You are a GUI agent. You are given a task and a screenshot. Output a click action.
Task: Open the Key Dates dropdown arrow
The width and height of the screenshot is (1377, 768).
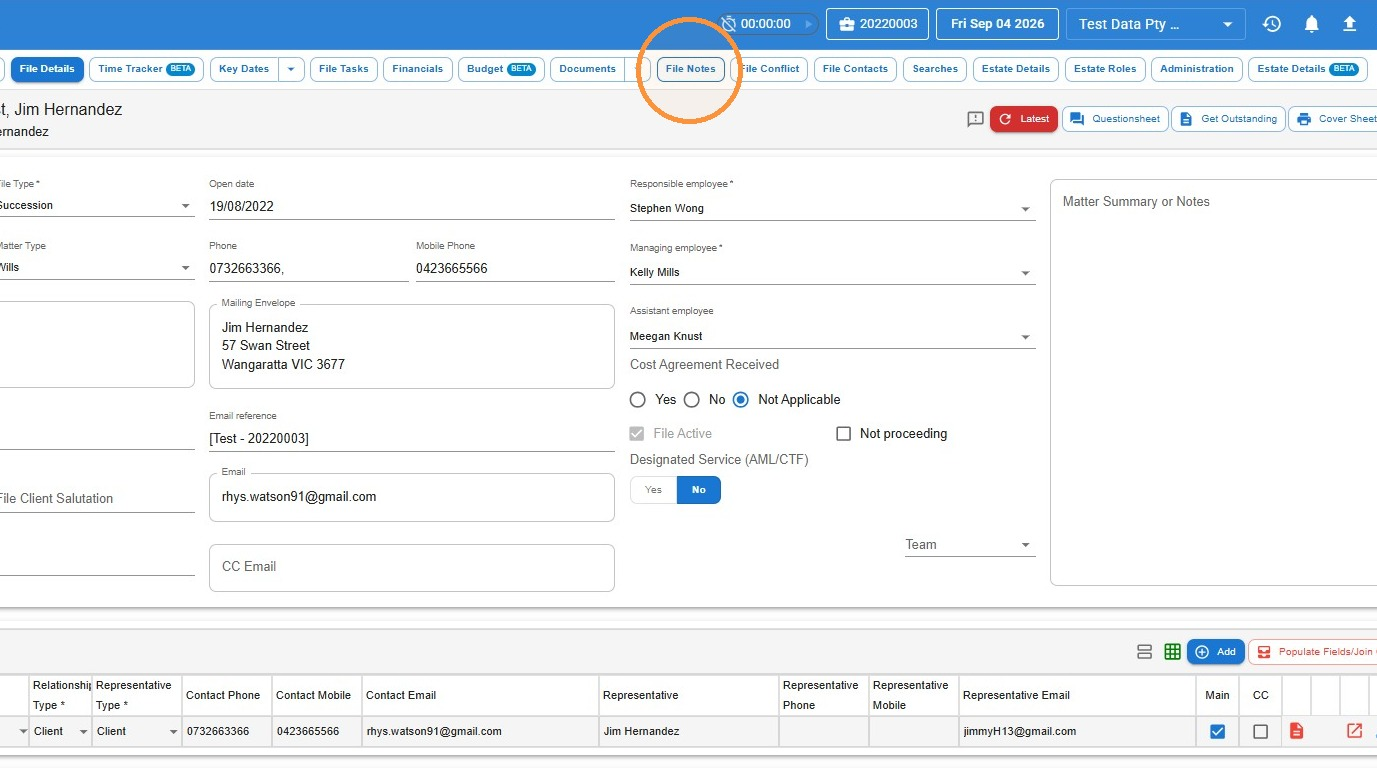click(291, 69)
